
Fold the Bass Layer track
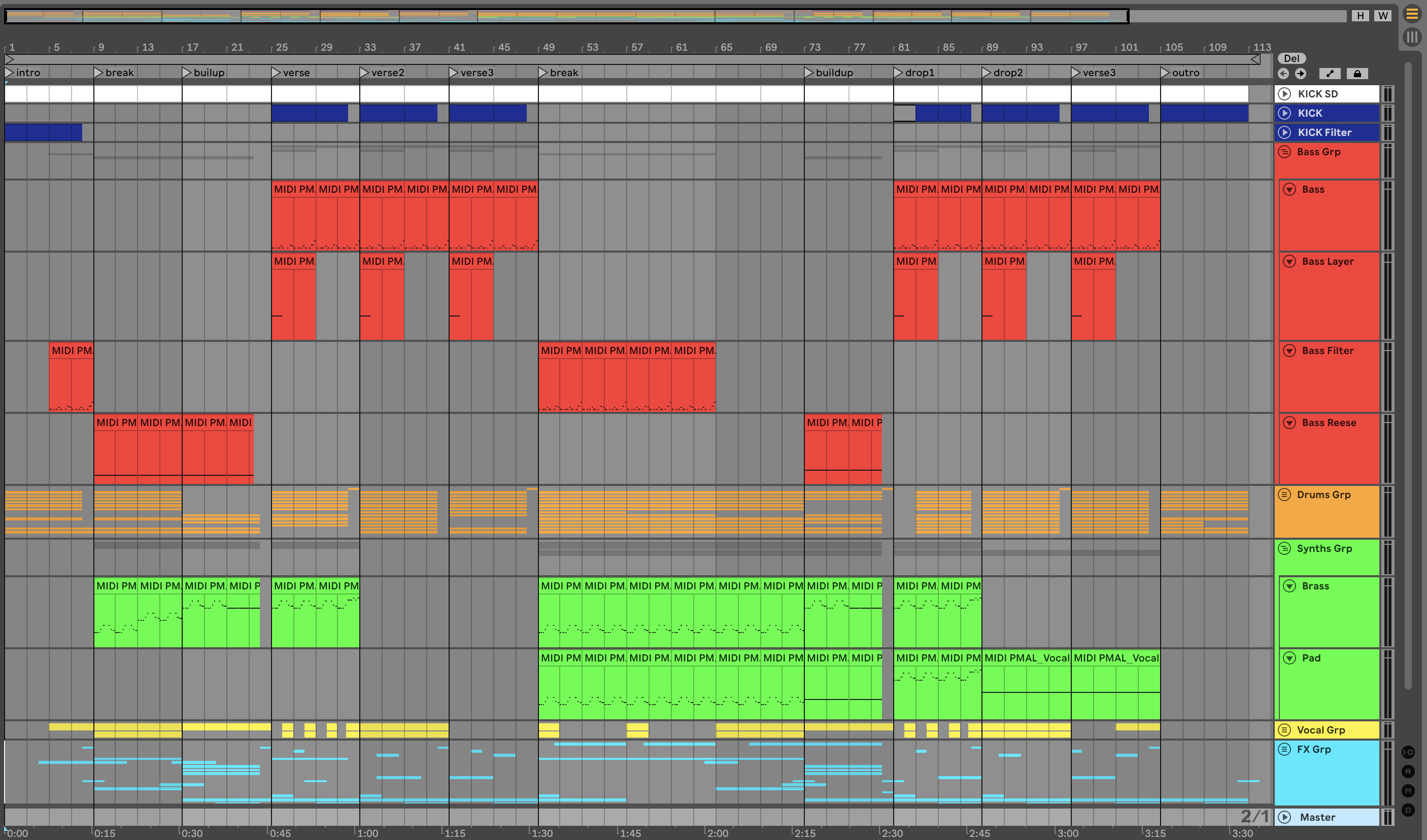coord(1289,262)
